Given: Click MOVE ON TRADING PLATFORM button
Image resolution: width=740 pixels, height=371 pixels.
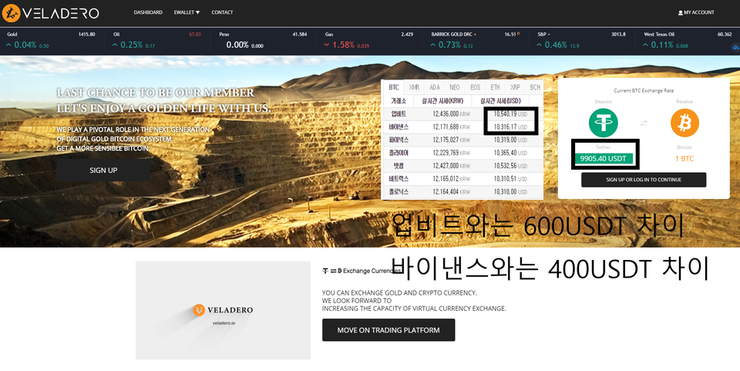Looking at the screenshot, I should click(388, 330).
